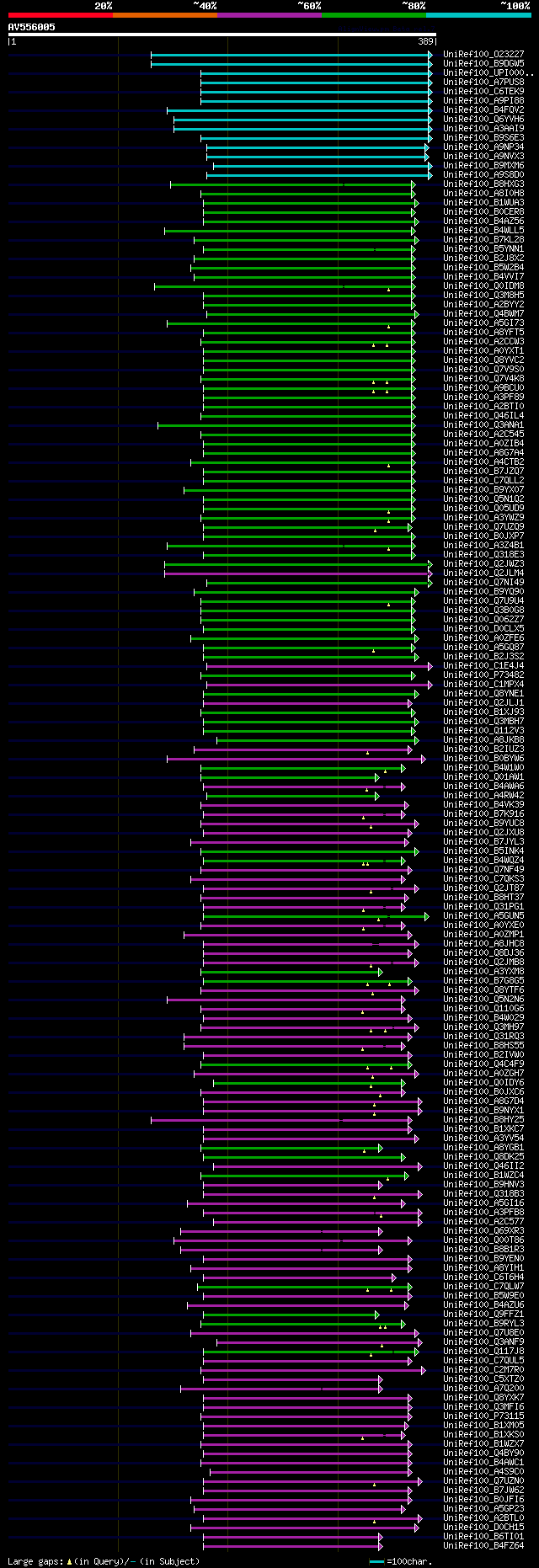Open hit UniRef100_Q3ANA1
539x1568 pixels.
(483, 424)
